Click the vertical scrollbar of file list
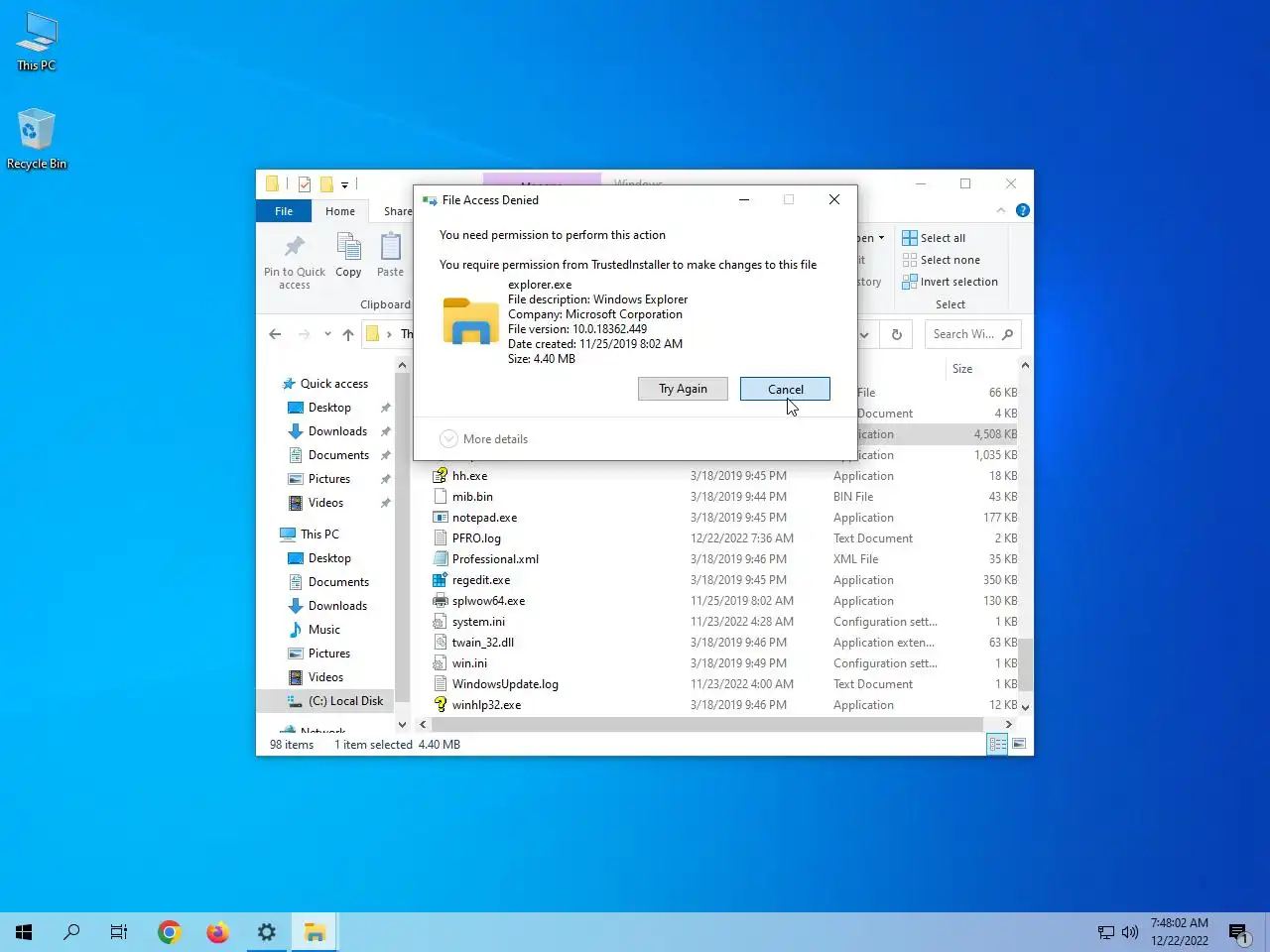The width and height of the screenshot is (1270, 952). 1025,663
